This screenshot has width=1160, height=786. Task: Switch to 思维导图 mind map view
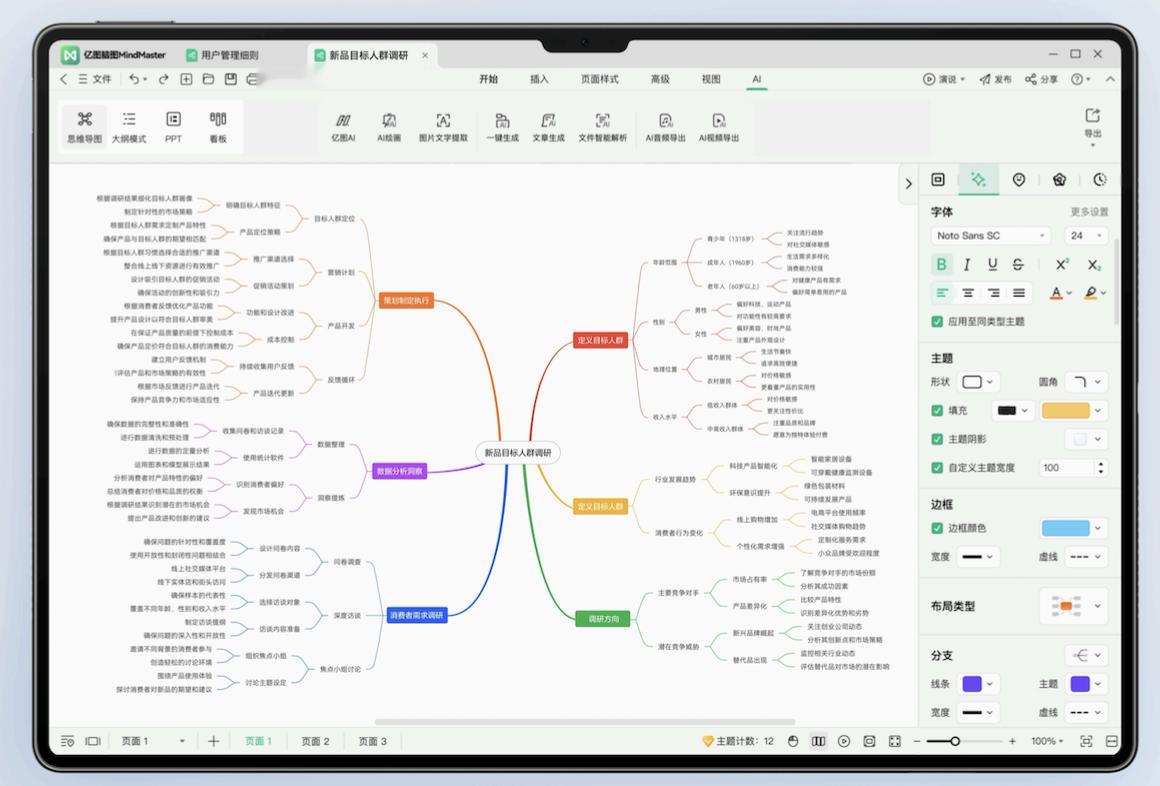(x=84, y=127)
